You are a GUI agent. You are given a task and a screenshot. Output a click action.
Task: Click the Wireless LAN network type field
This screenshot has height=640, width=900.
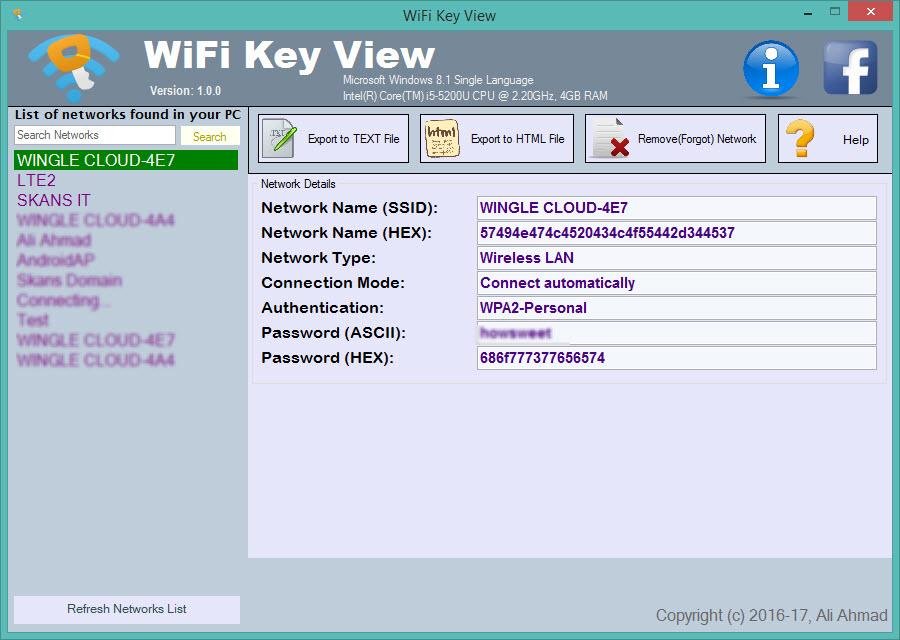(x=677, y=258)
